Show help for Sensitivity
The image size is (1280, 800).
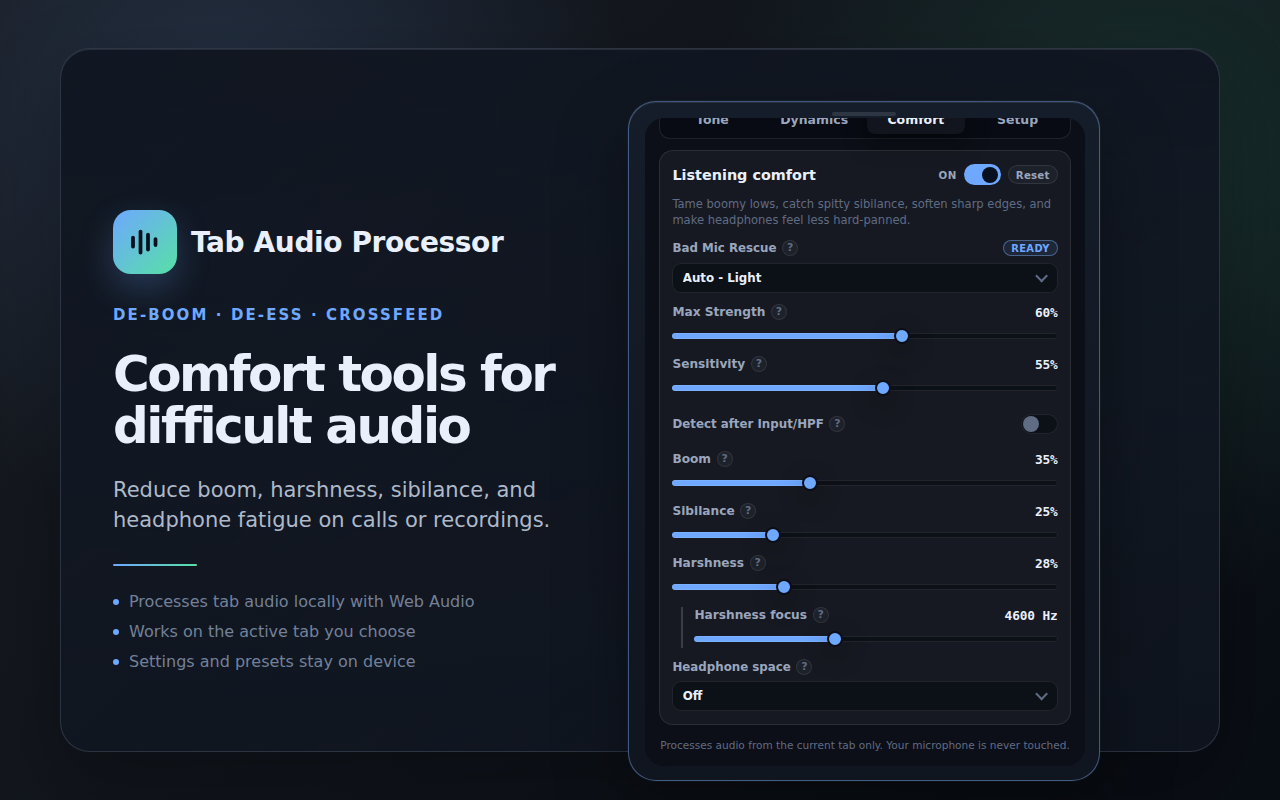759,364
